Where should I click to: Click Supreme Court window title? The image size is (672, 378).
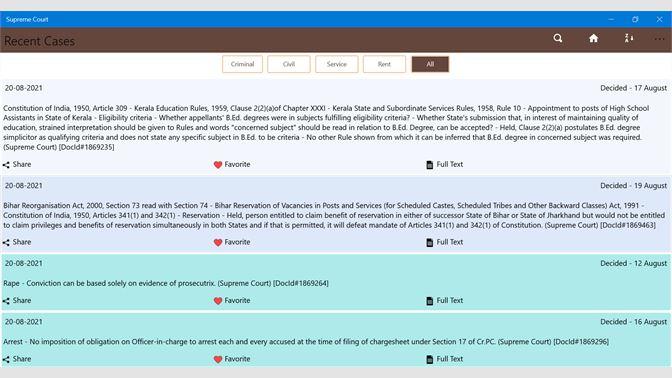27,19
